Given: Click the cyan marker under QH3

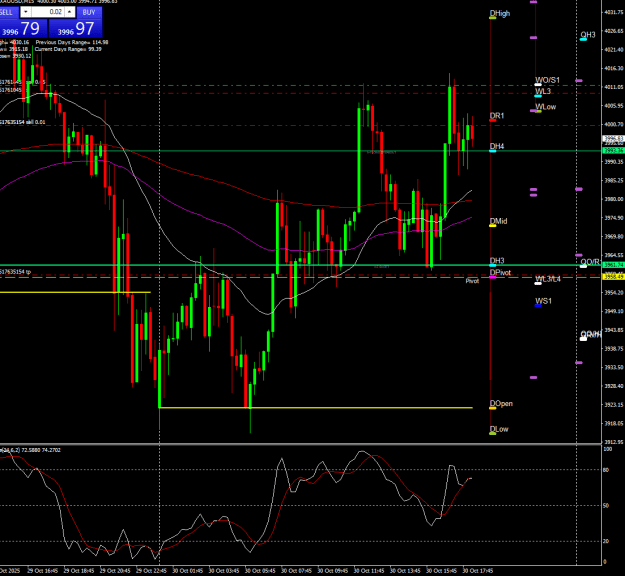Looking at the screenshot, I should click(x=583, y=39).
